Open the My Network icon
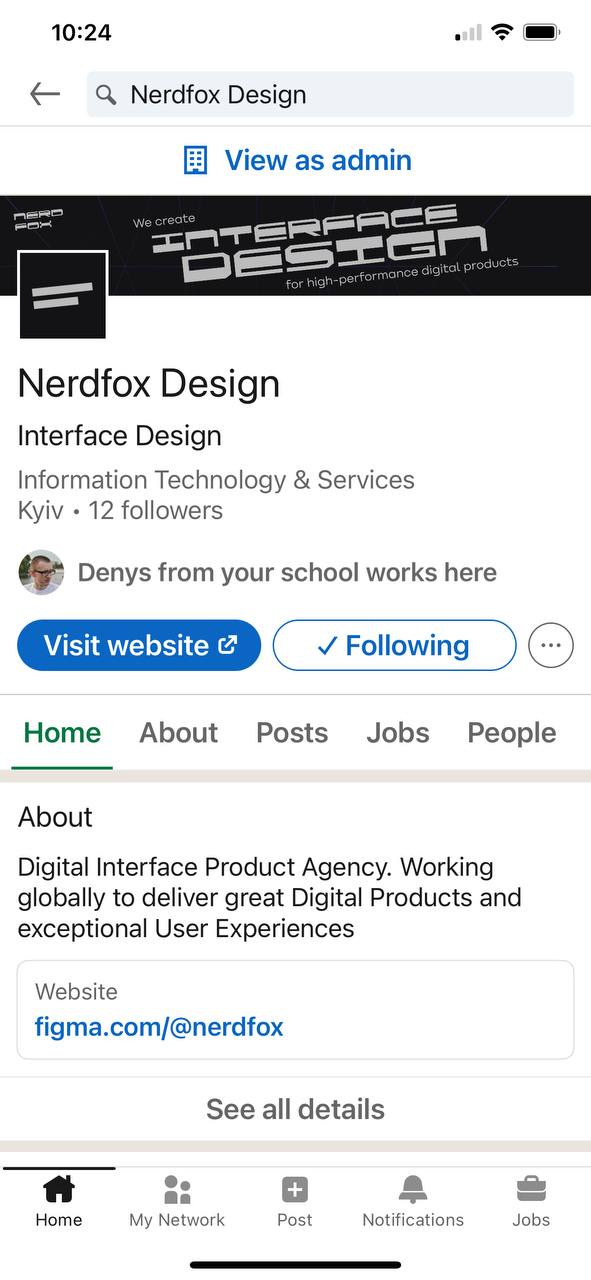 (x=177, y=1189)
